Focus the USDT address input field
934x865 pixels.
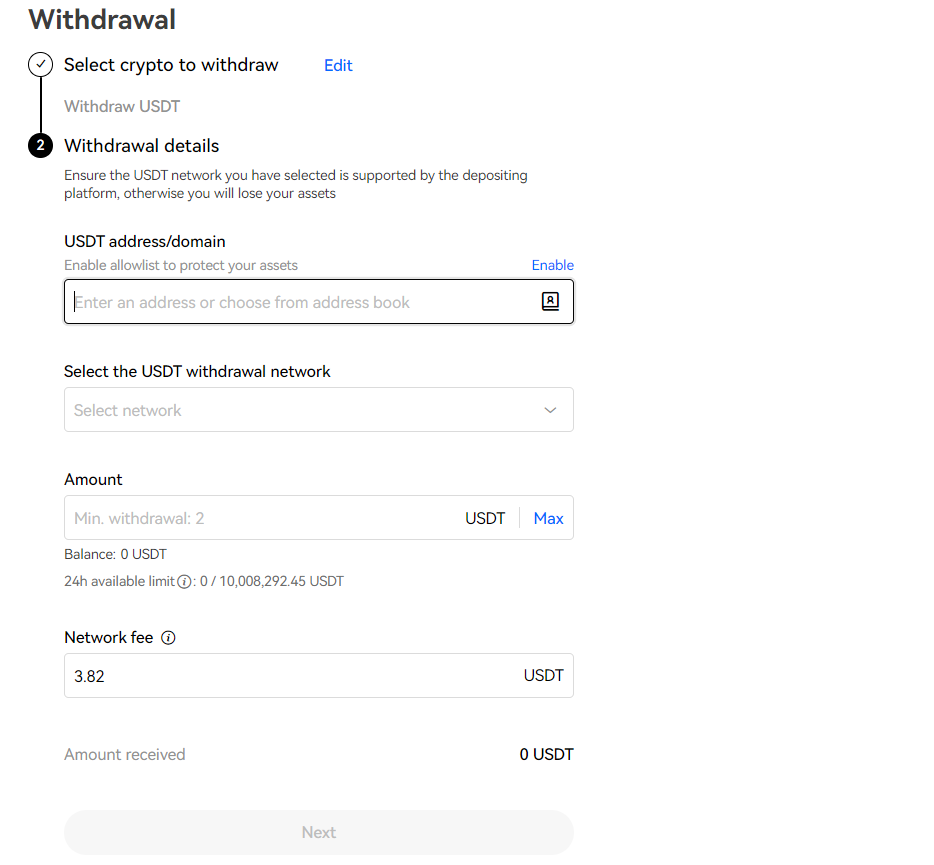[319, 301]
